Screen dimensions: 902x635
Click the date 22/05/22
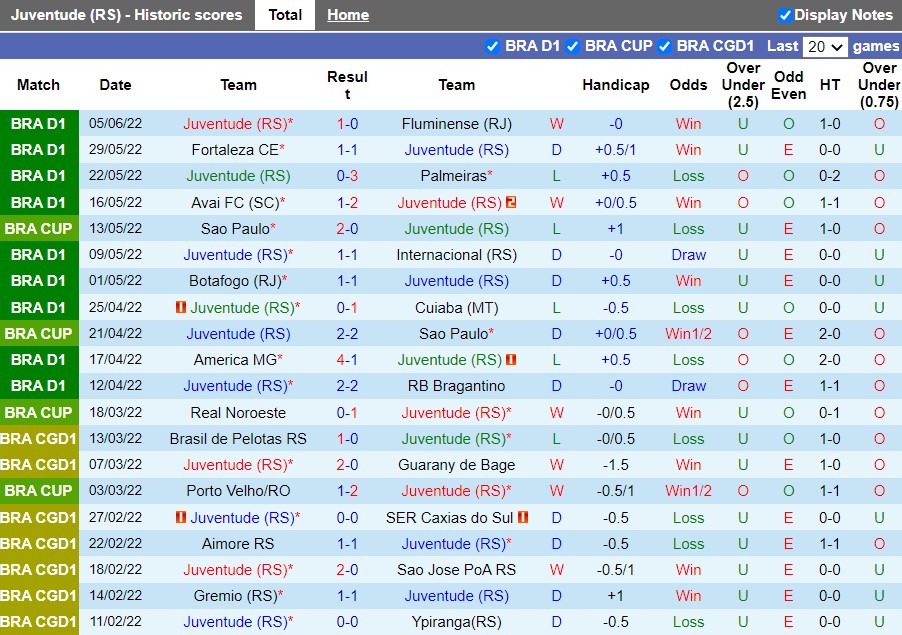click(x=115, y=175)
